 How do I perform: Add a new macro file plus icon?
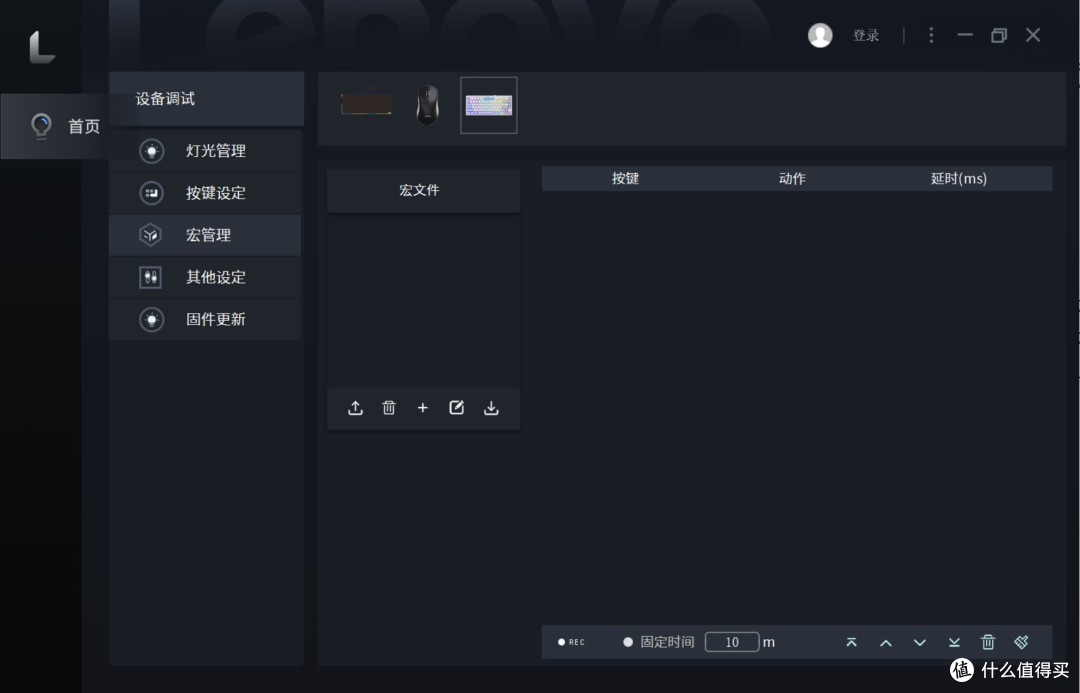(x=423, y=408)
